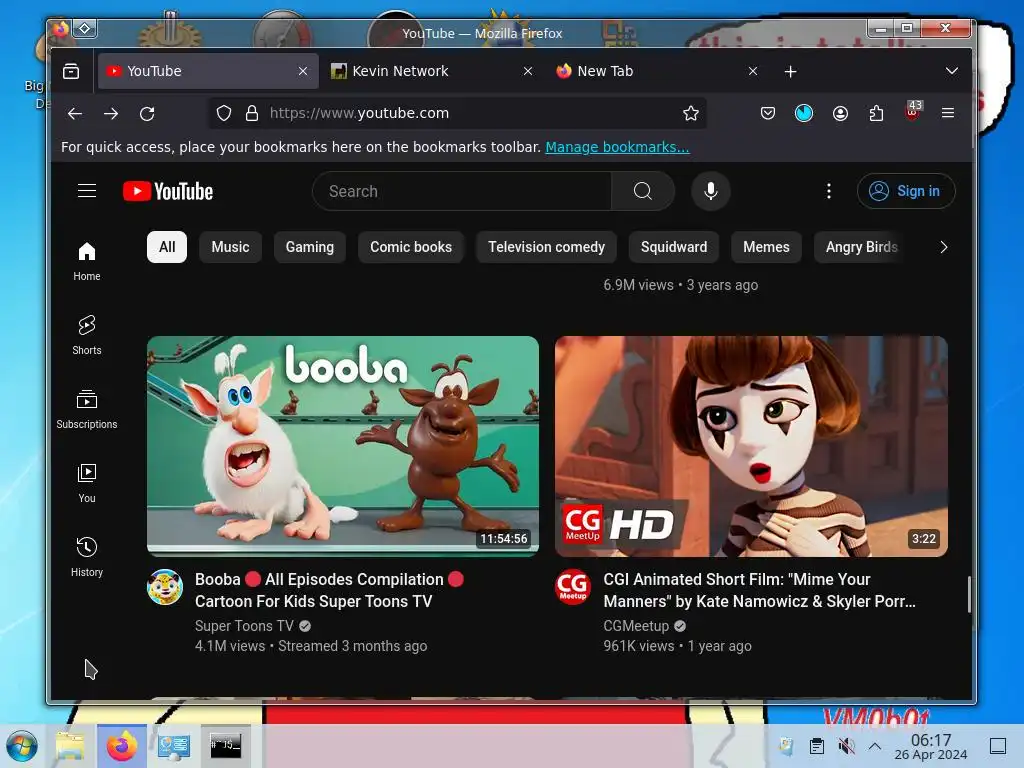The height and width of the screenshot is (768, 1024).
Task: Select Television comedy chip
Action: click(547, 247)
